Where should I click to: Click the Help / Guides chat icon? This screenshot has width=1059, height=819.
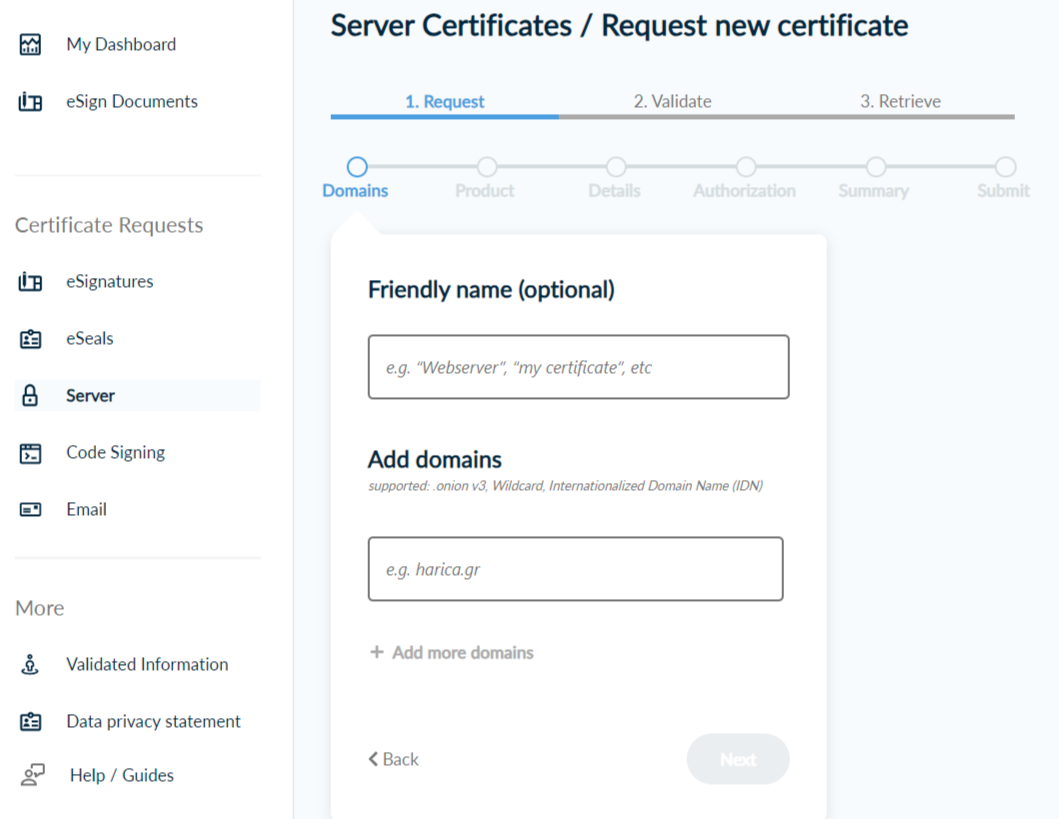pos(32,776)
